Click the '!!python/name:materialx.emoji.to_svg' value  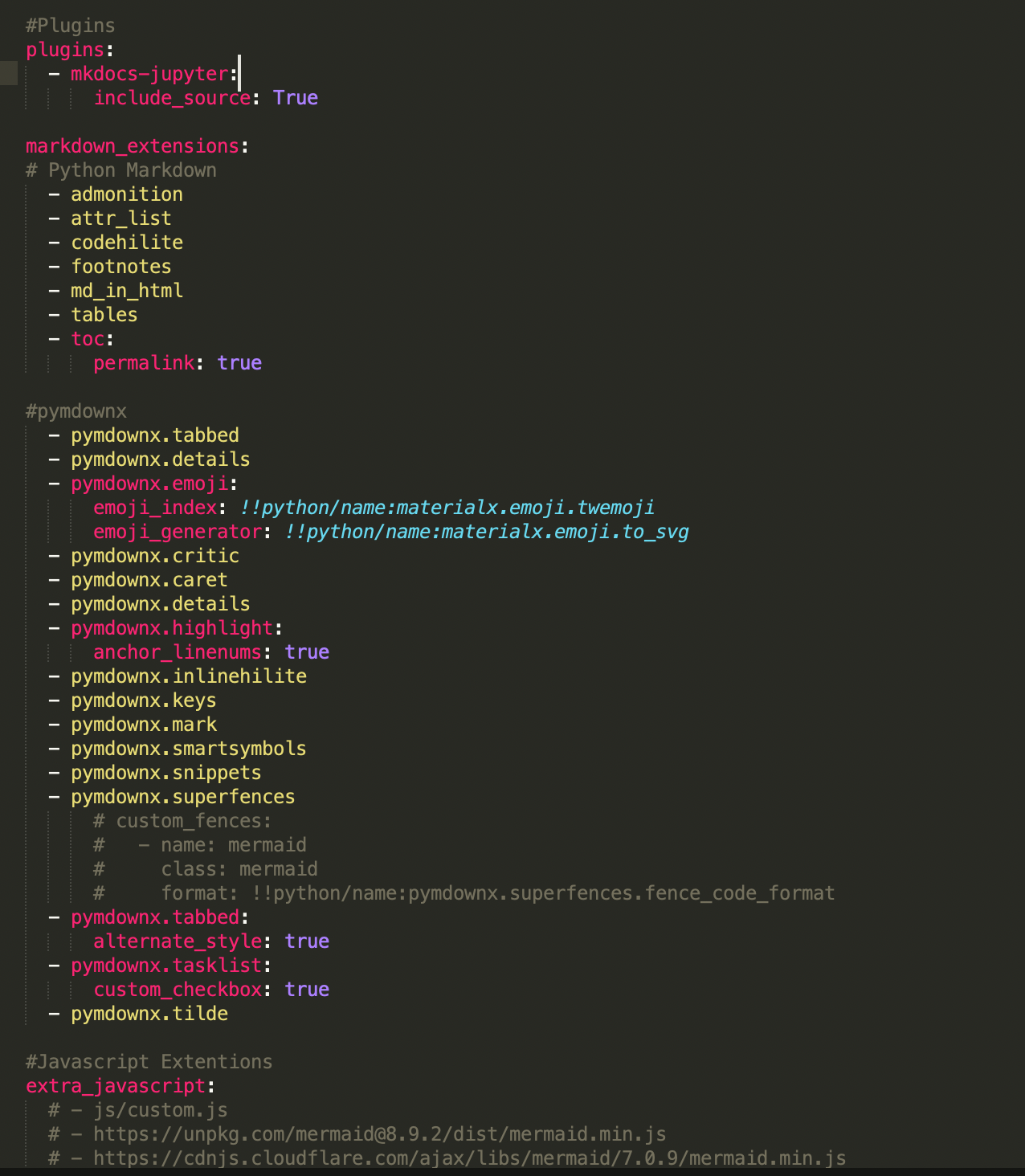(x=487, y=532)
